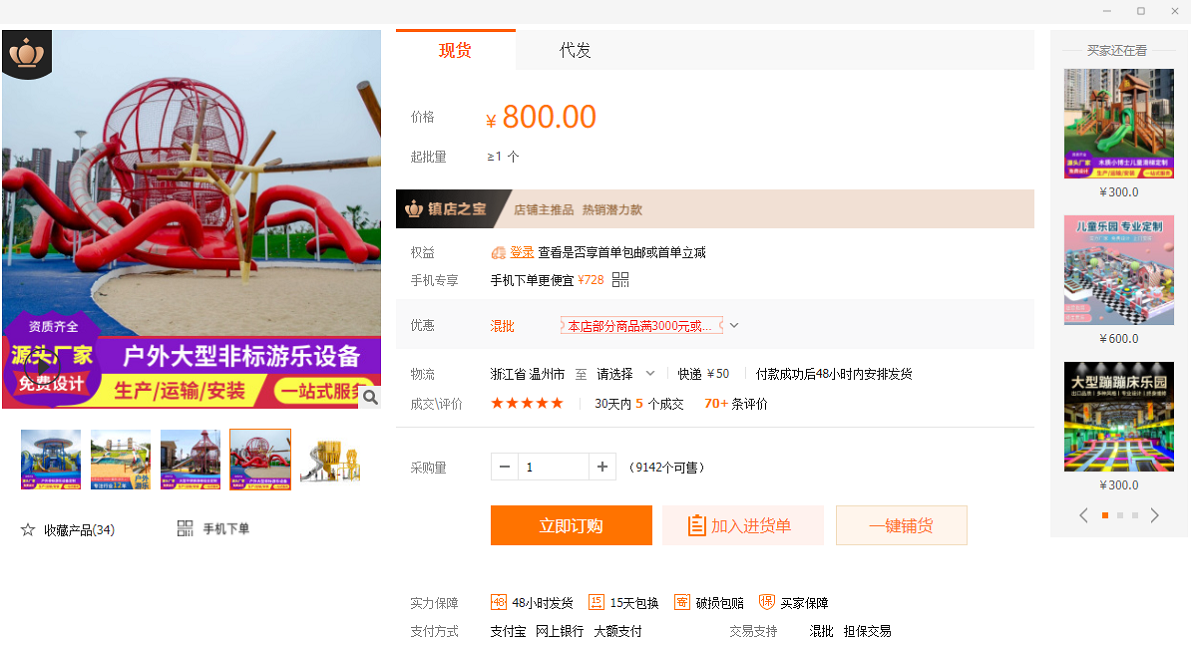This screenshot has height=672, width=1191.
Task: Click the 破损包赔 guarantee icon
Action: click(x=682, y=602)
